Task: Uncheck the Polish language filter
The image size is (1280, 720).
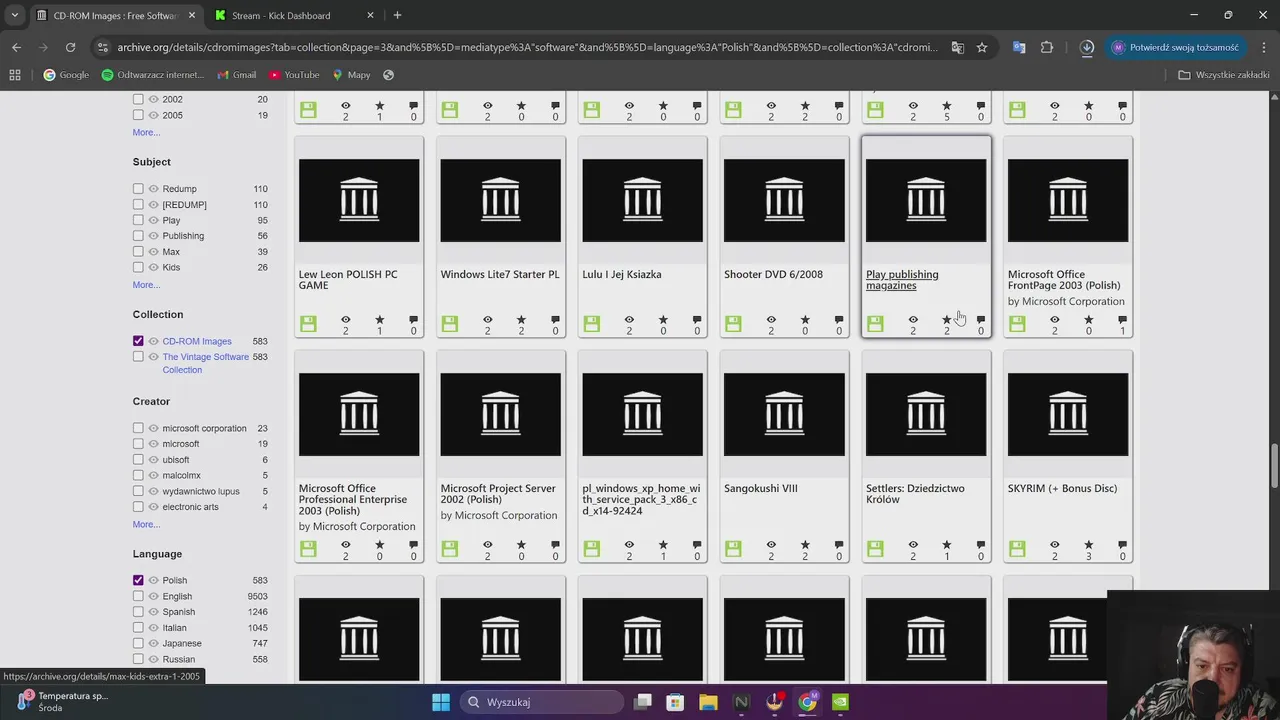Action: pos(139,580)
